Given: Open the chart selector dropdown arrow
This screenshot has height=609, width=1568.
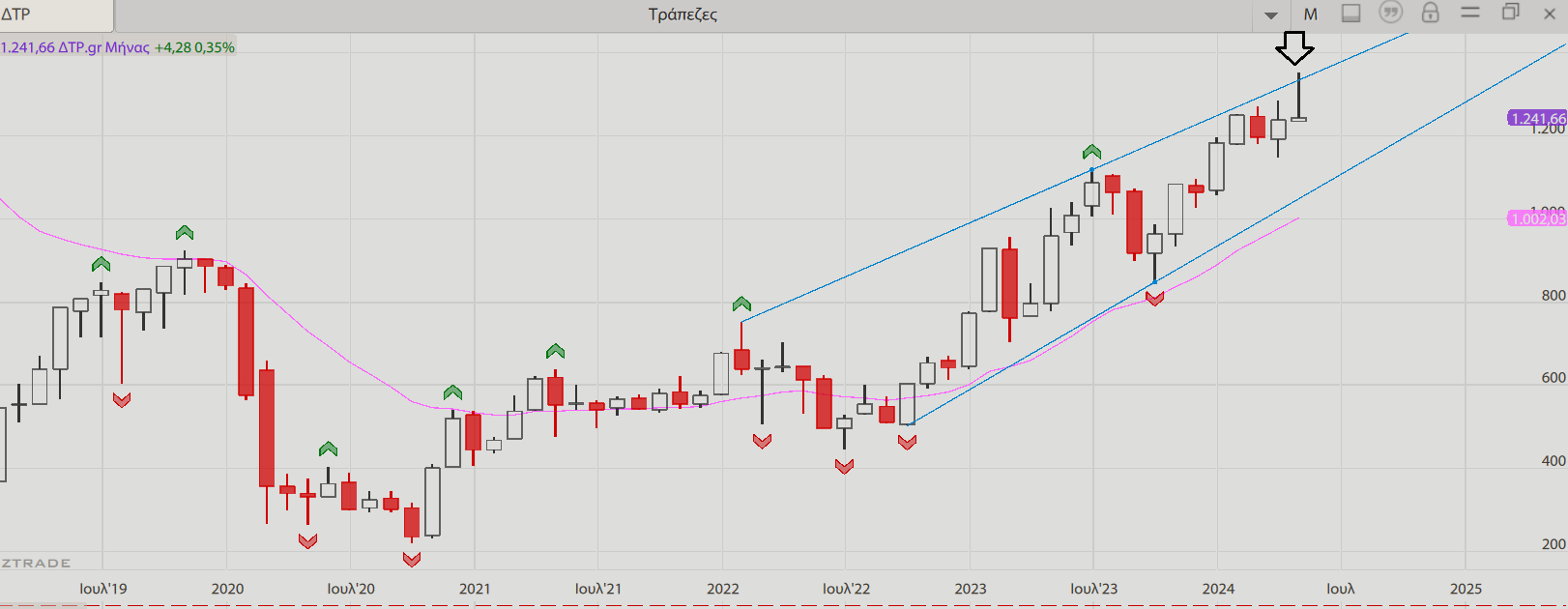Looking at the screenshot, I should [x=1271, y=15].
